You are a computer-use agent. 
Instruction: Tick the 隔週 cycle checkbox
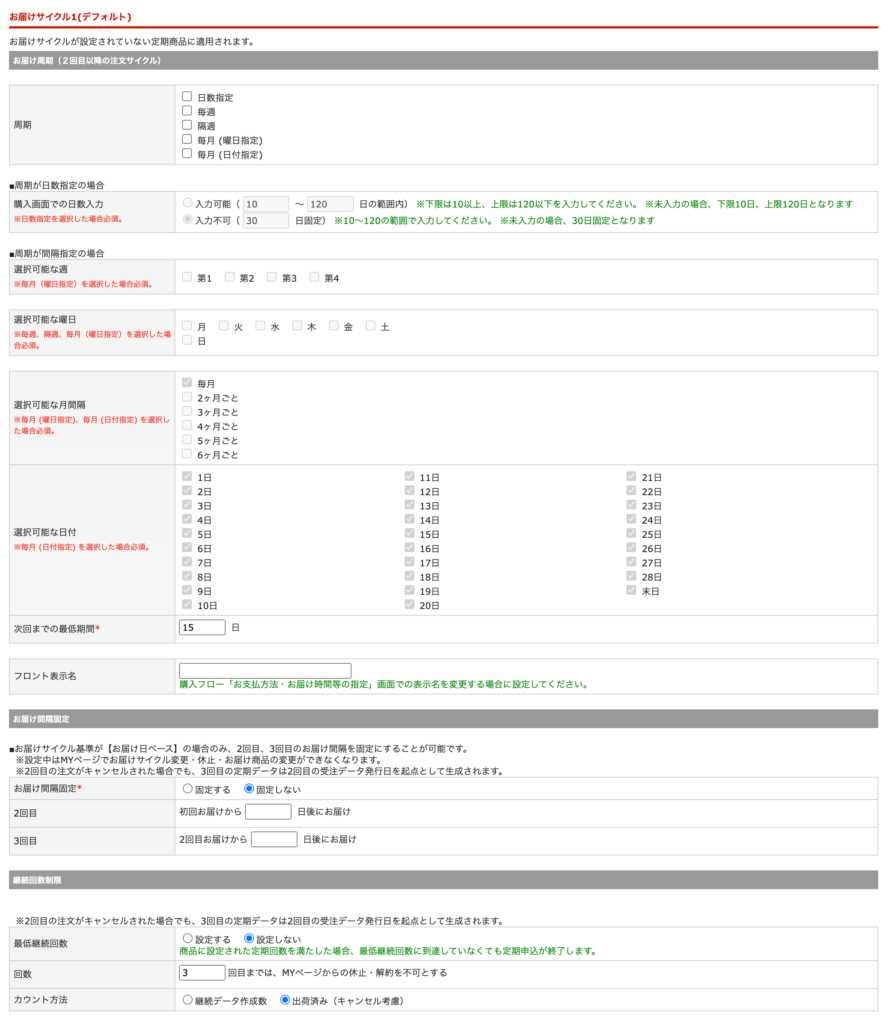(x=187, y=125)
